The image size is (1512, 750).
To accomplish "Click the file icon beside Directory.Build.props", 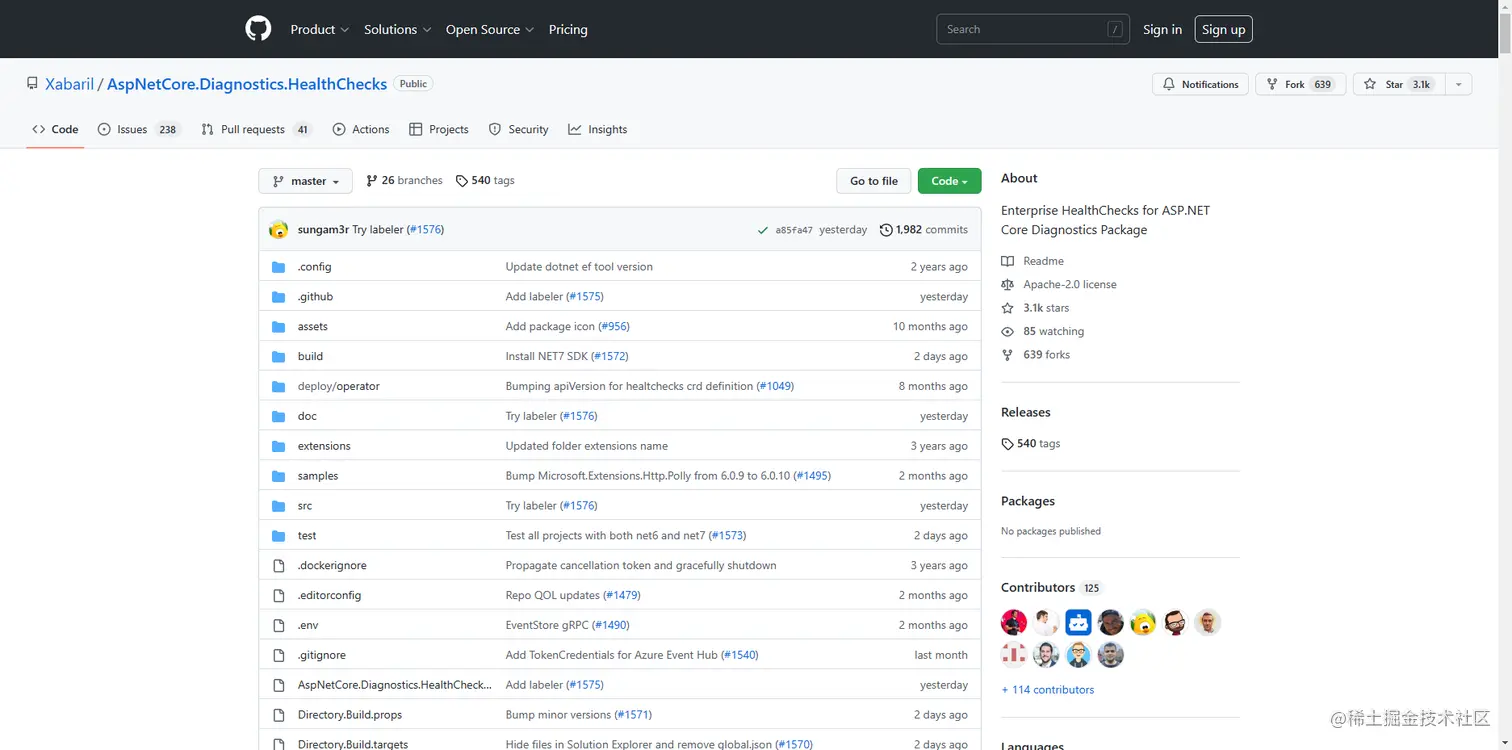I will pyautogui.click(x=279, y=715).
